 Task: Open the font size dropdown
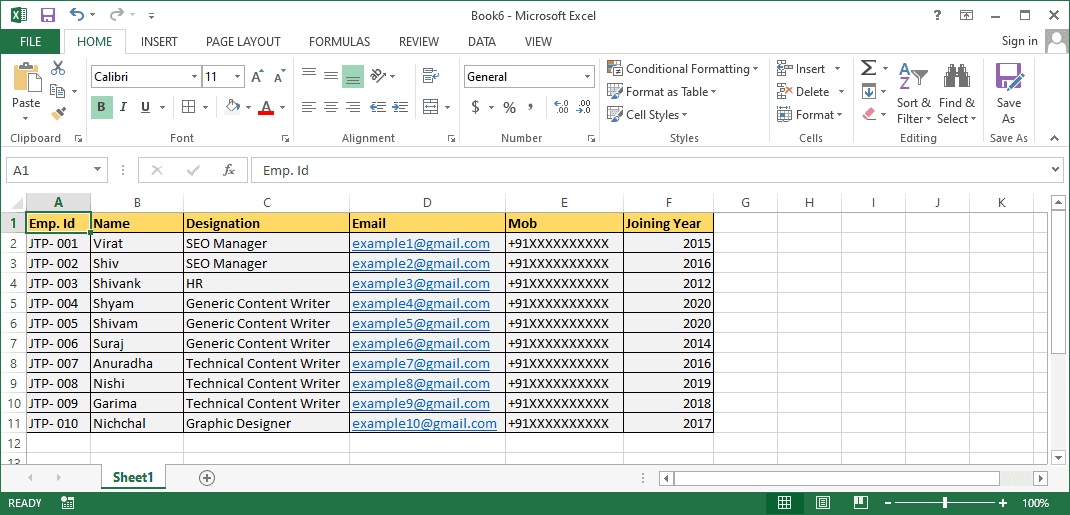coord(237,76)
